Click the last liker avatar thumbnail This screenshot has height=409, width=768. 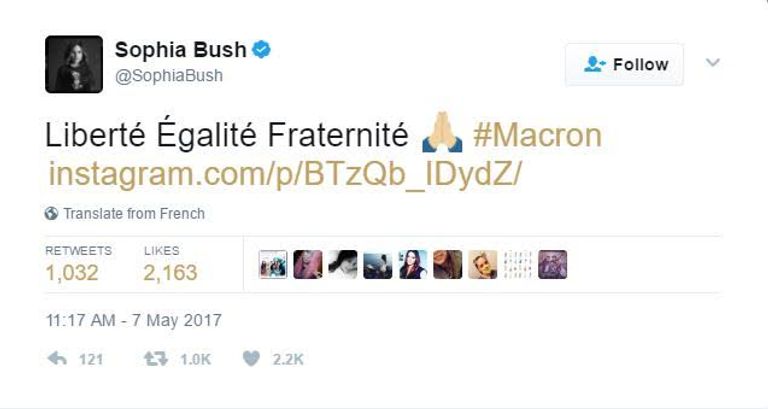point(553,264)
